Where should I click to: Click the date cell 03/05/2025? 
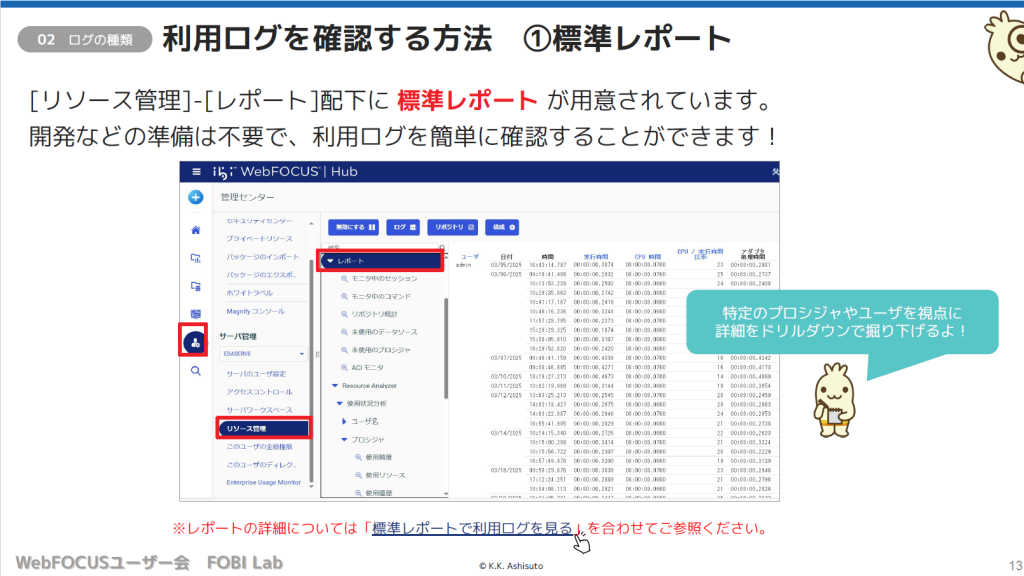click(x=506, y=265)
